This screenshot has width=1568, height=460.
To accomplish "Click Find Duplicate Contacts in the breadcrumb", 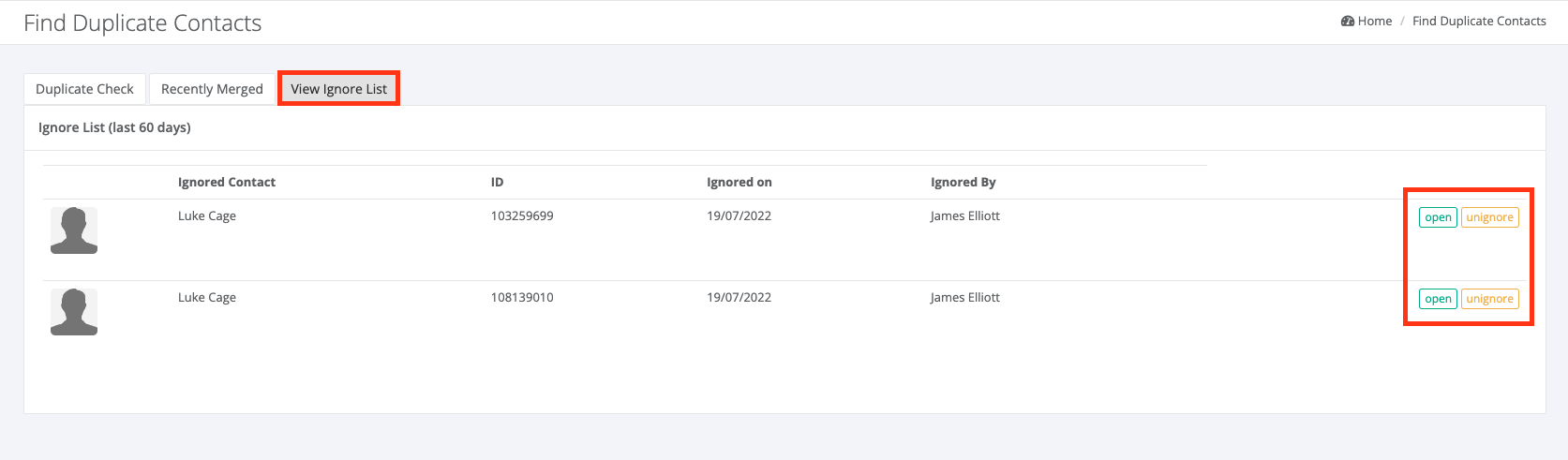I will 1479,21.
